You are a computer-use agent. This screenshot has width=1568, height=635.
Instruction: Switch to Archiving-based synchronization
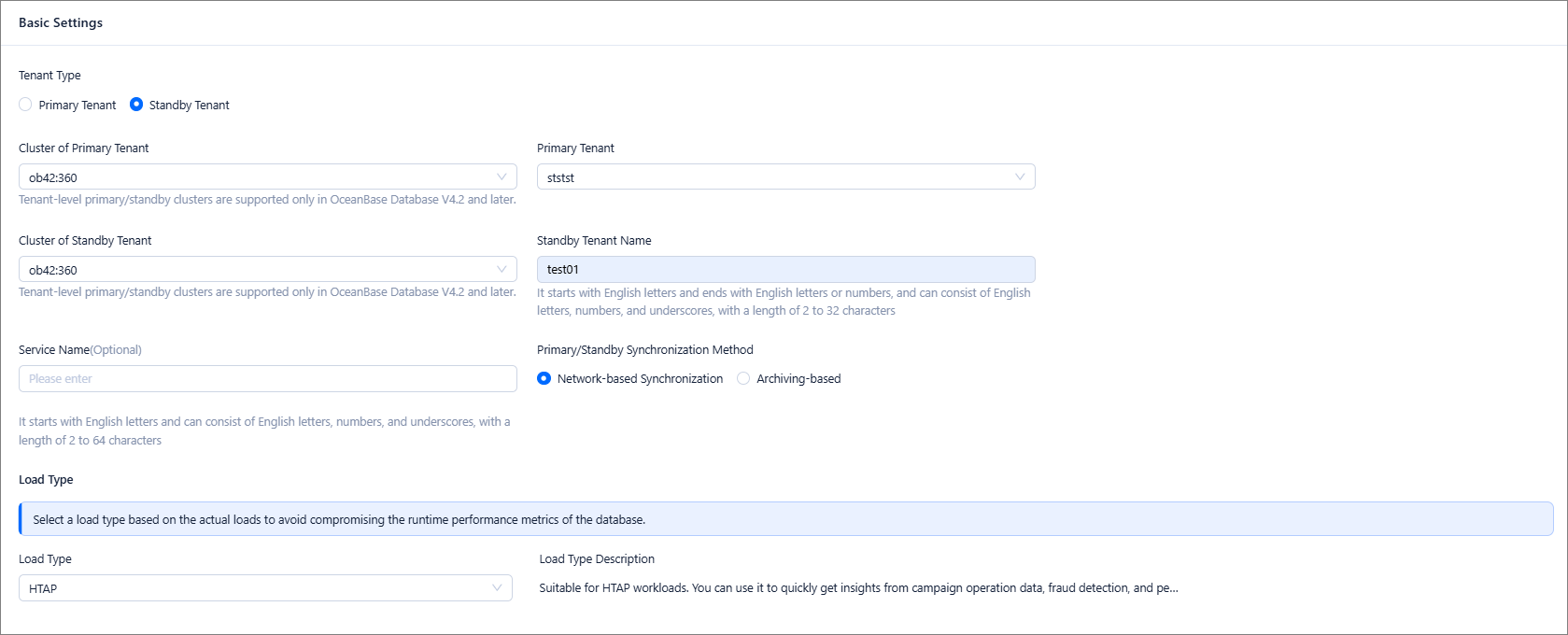(743, 378)
